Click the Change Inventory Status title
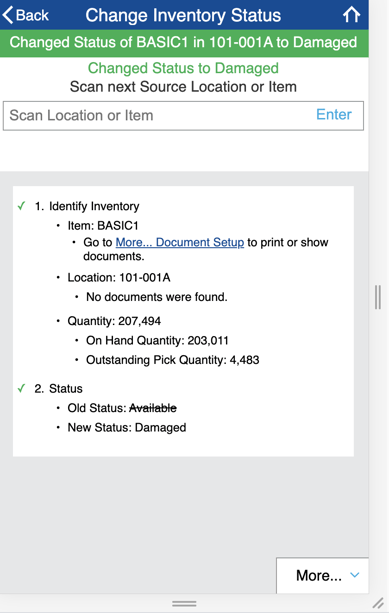The image size is (389, 613). coord(183,15)
